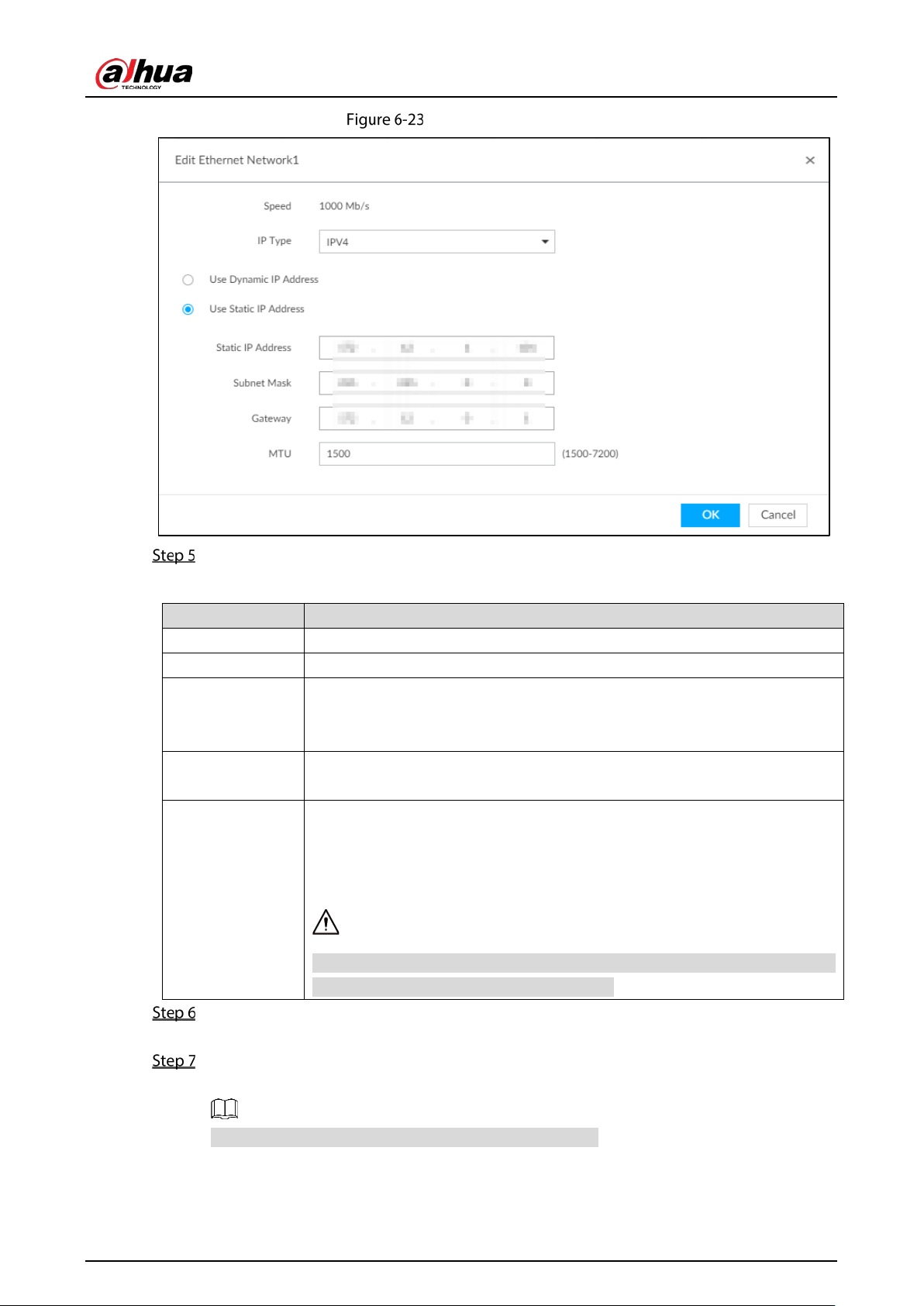The height and width of the screenshot is (1306, 924).
Task: Click the Subnet Mask field
Action: tap(436, 383)
